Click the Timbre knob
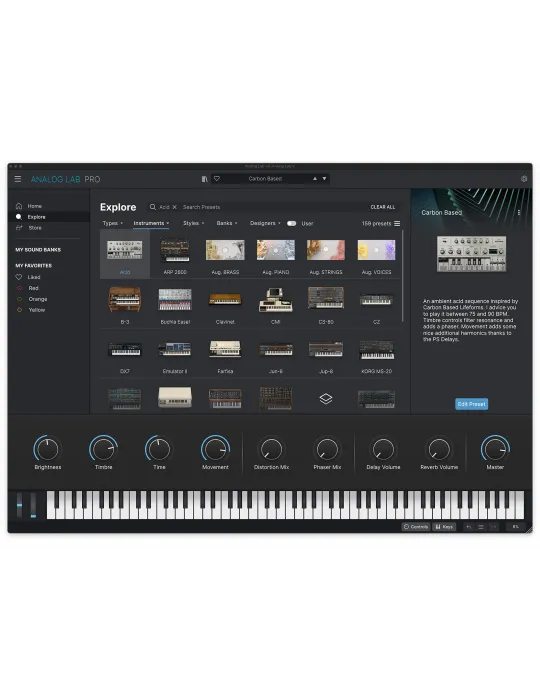Image resolution: width=540 pixels, height=700 pixels. (x=104, y=449)
